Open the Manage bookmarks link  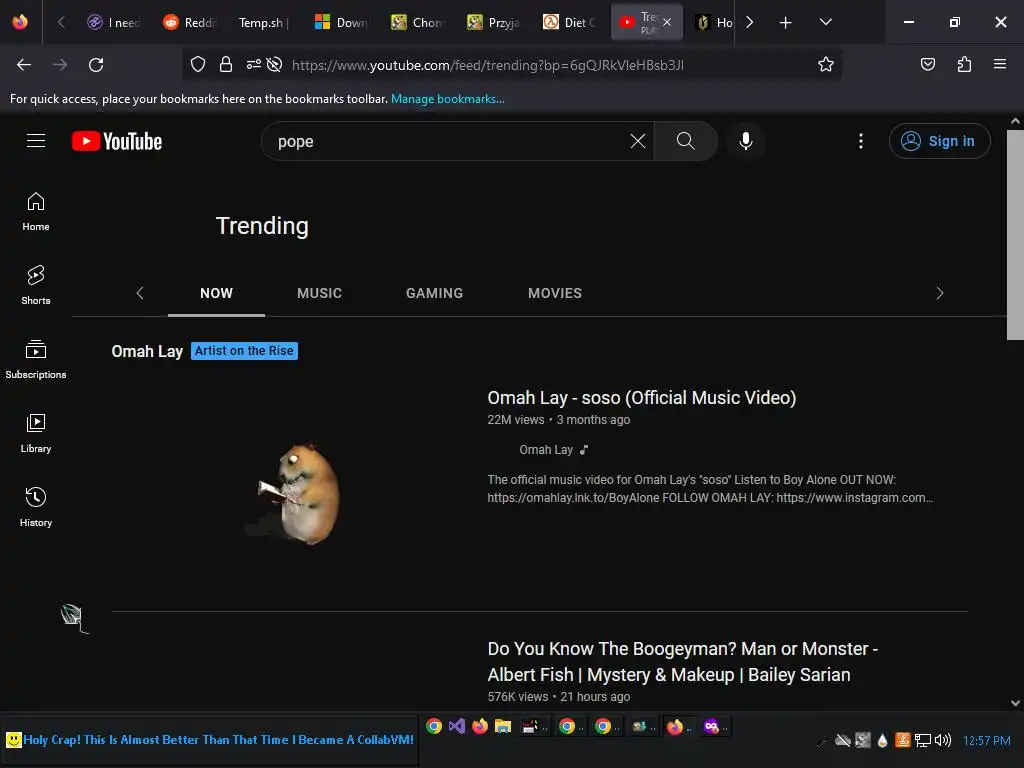click(447, 99)
